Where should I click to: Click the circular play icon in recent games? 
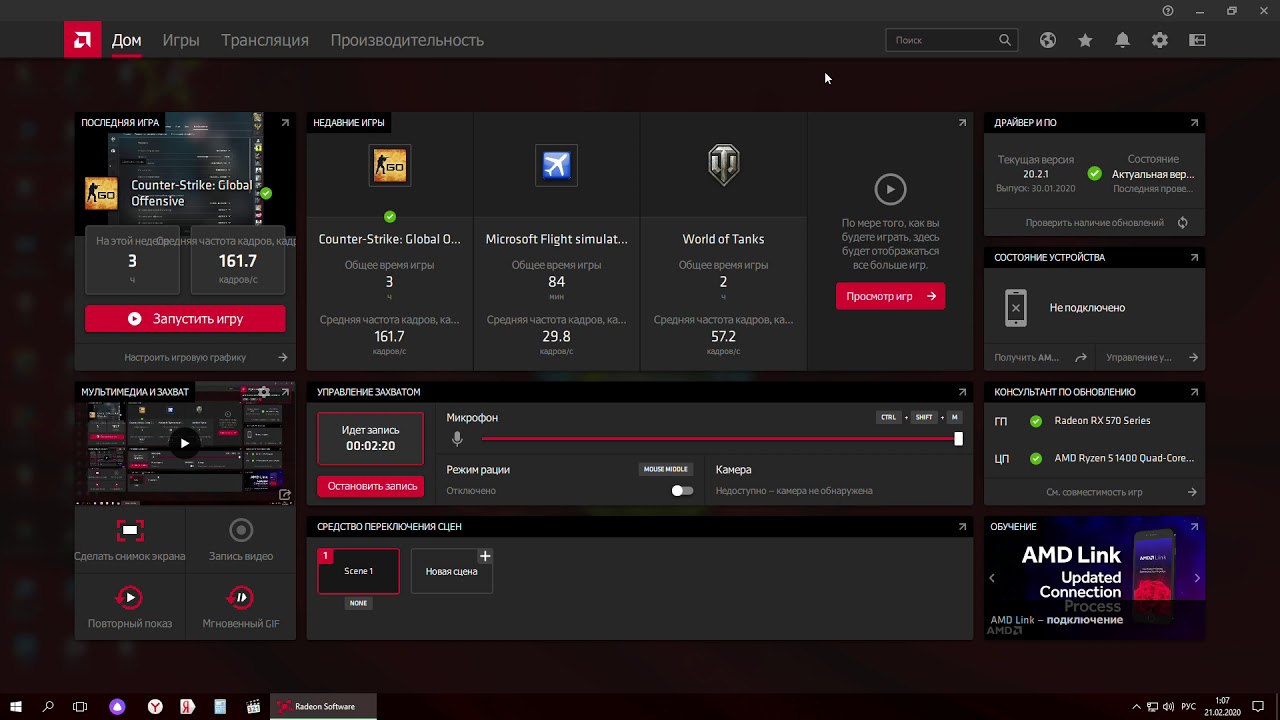[x=890, y=189]
